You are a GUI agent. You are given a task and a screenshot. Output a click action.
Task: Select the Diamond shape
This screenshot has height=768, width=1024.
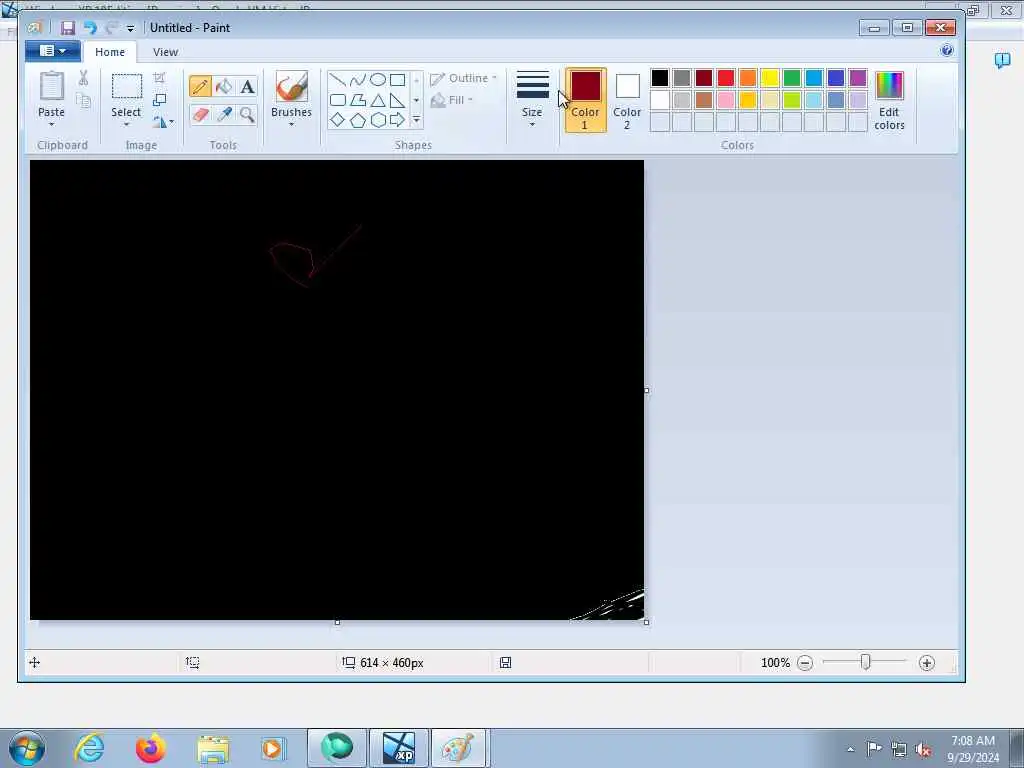(338, 120)
